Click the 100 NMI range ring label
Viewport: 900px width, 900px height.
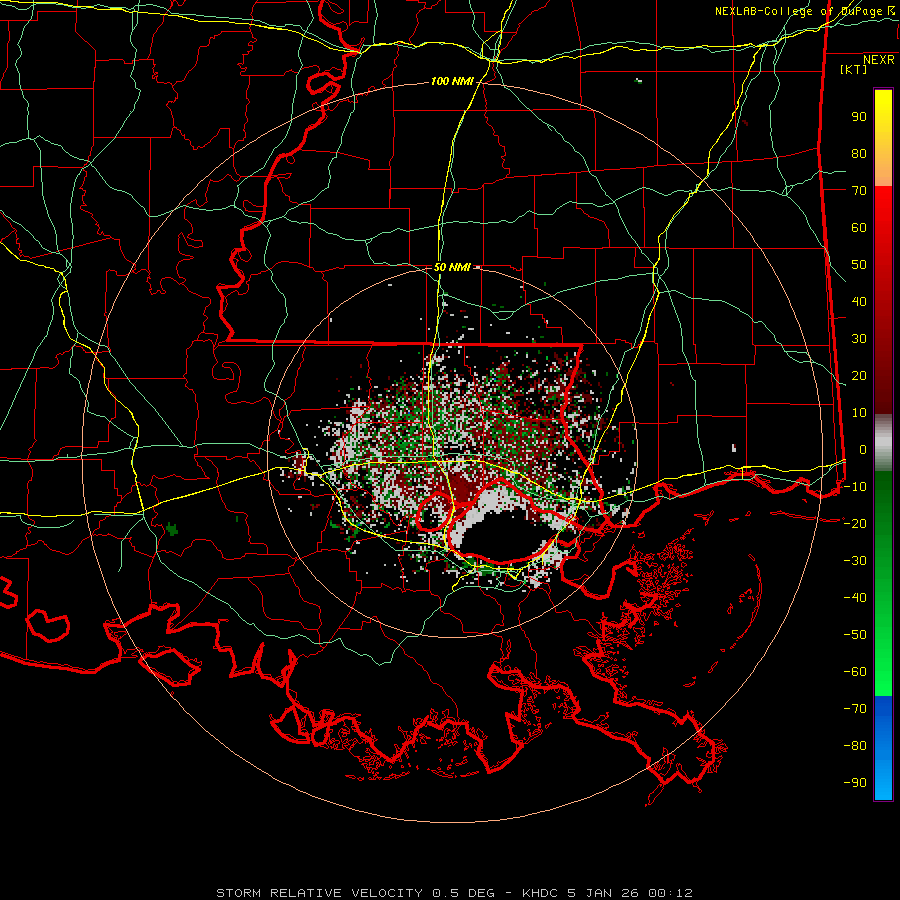pos(452,82)
